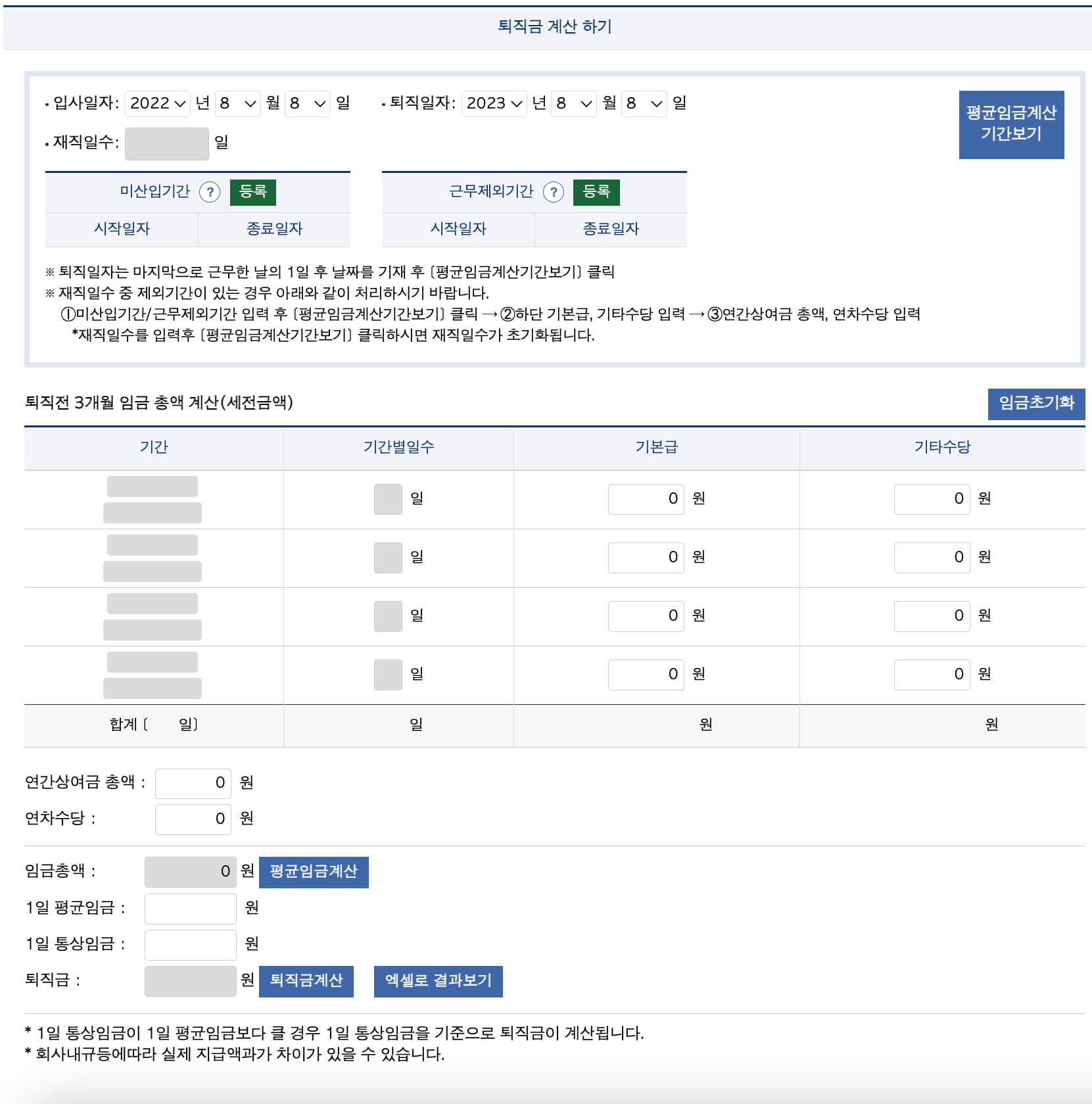Click the 연차수당 input field
The height and width of the screenshot is (1104, 1092).
[193, 819]
